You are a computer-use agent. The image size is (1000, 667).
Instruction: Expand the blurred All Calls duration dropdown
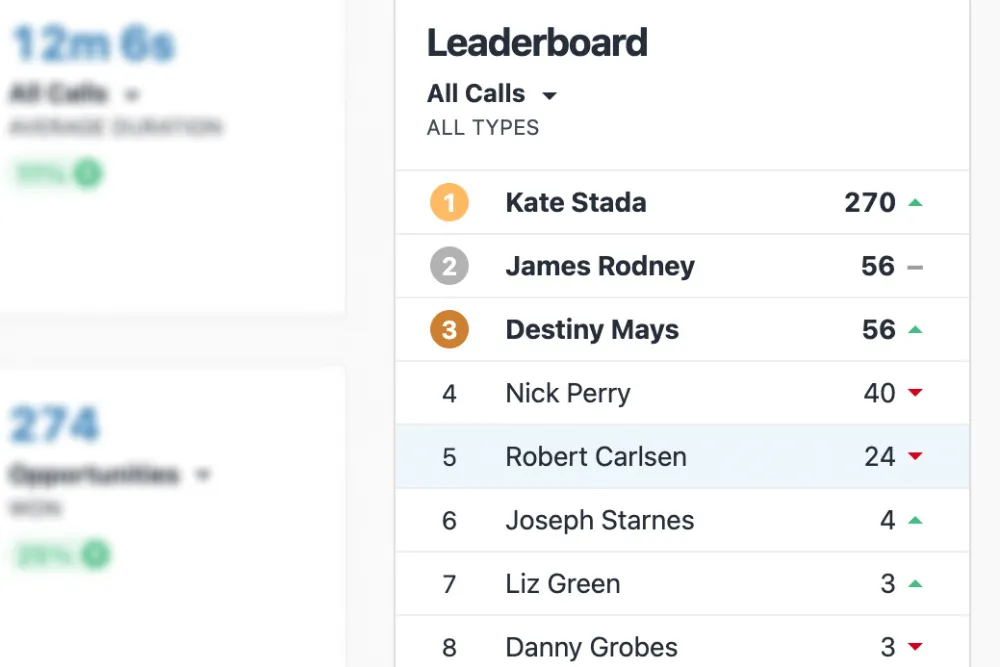132,96
